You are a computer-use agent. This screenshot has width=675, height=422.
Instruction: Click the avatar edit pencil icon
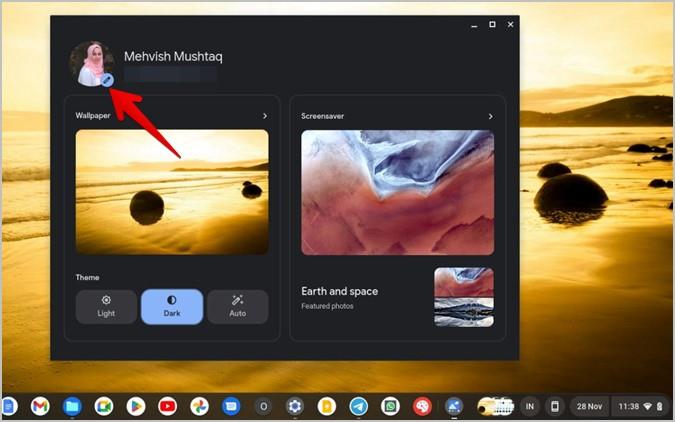pyautogui.click(x=108, y=80)
